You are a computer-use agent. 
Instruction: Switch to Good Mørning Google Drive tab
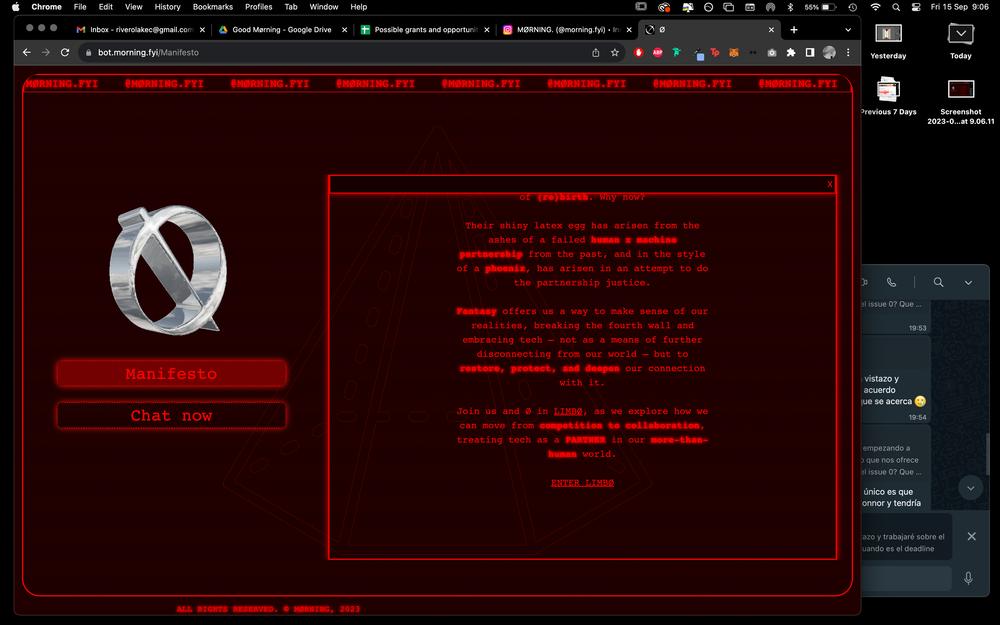point(281,29)
